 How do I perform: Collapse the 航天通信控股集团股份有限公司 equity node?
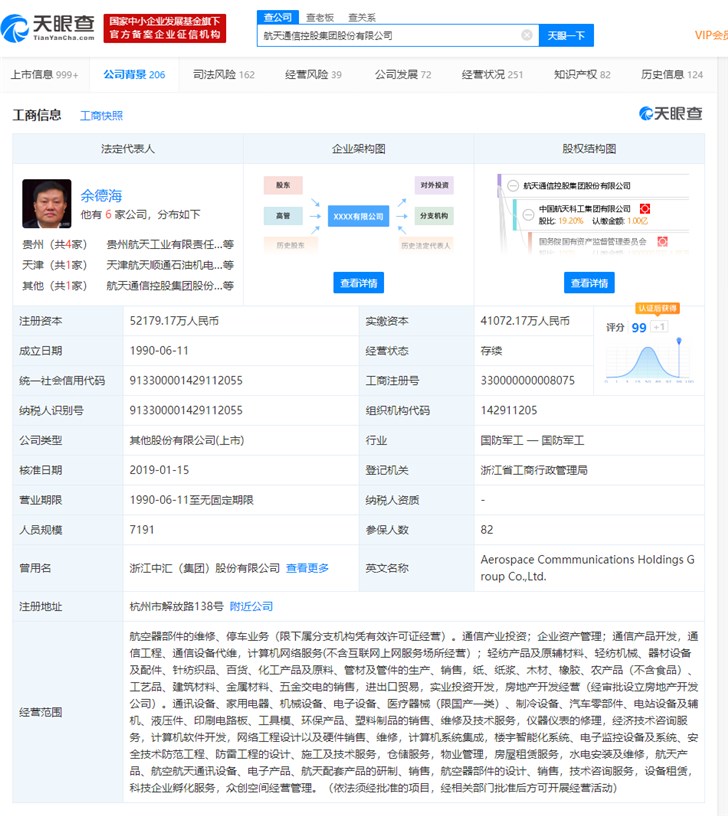(x=513, y=186)
